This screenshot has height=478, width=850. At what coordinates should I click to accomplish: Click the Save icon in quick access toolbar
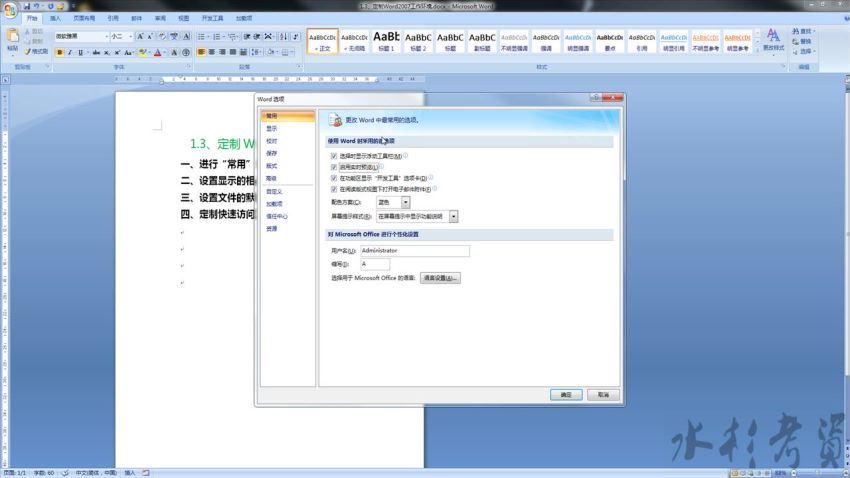(x=27, y=7)
